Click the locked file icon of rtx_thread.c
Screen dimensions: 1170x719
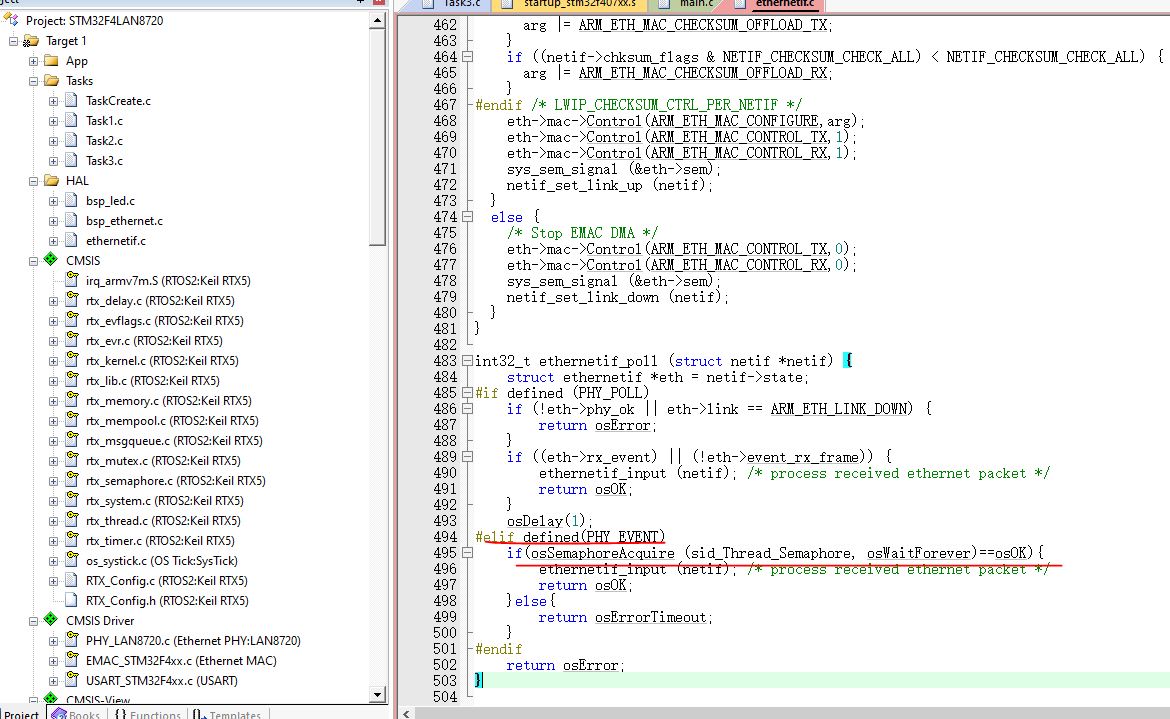[72, 520]
